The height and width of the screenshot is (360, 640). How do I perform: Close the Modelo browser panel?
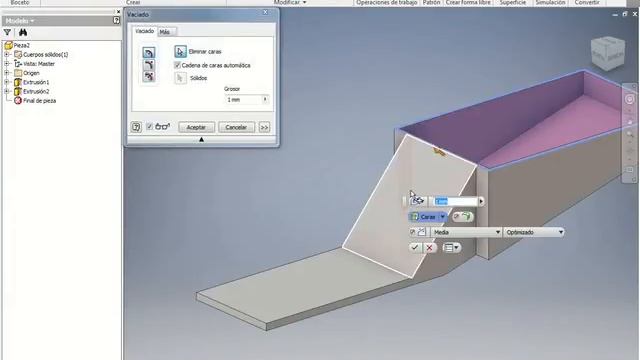coord(118,12)
